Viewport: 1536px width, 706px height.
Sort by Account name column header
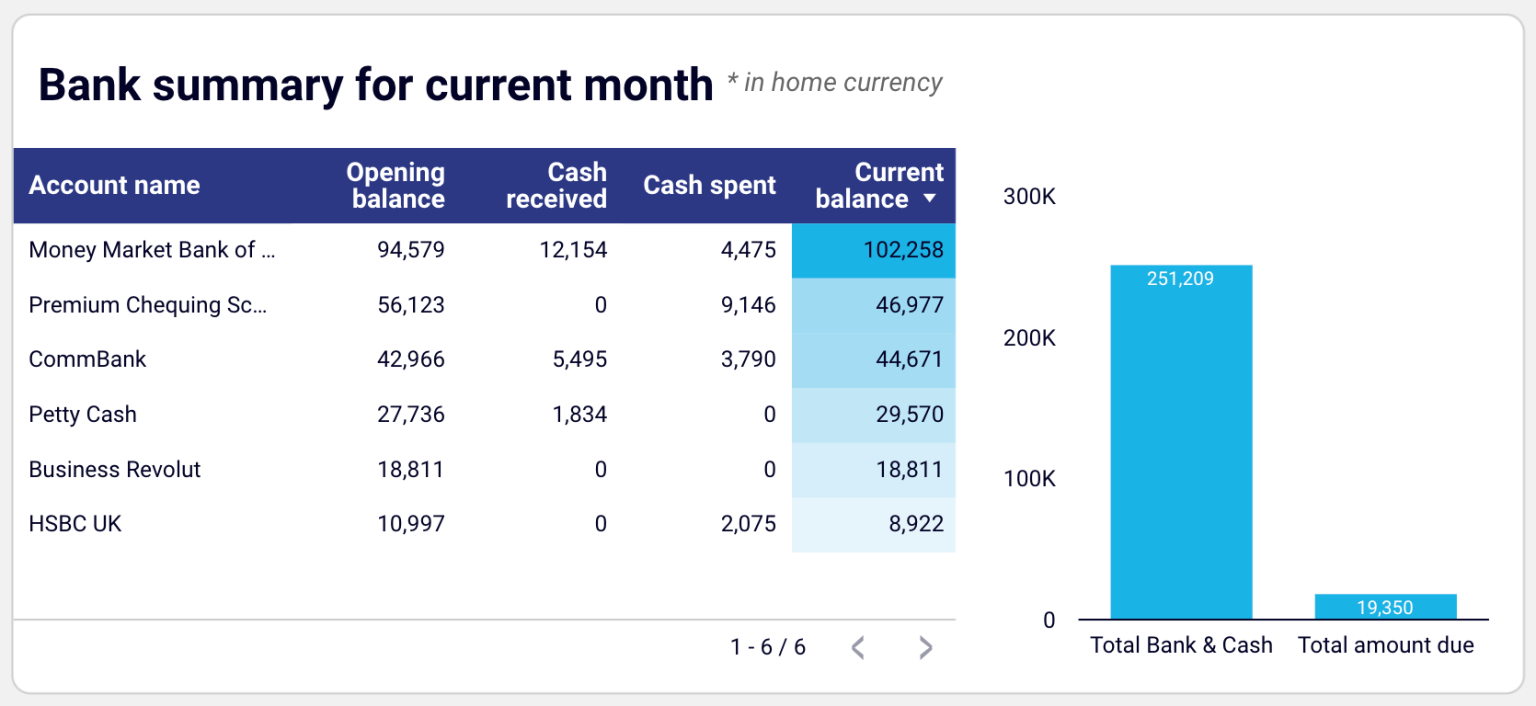tap(114, 185)
